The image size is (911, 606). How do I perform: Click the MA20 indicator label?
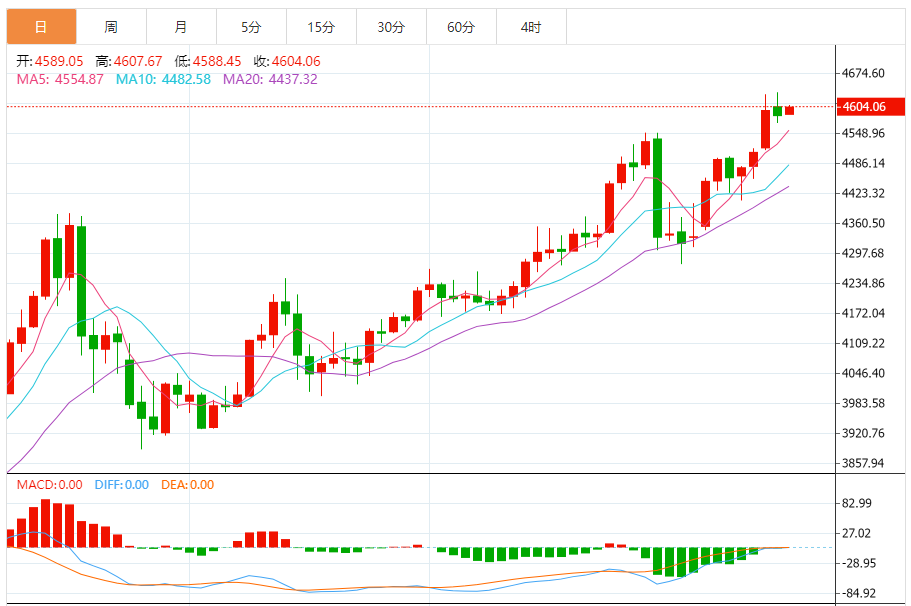pyautogui.click(x=270, y=79)
